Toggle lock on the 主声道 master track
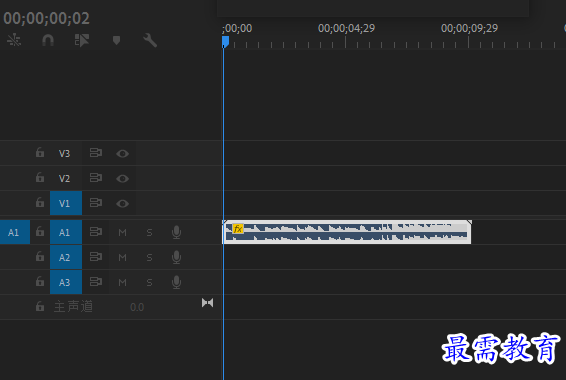Viewport: 566px width, 380px height. tap(40, 306)
